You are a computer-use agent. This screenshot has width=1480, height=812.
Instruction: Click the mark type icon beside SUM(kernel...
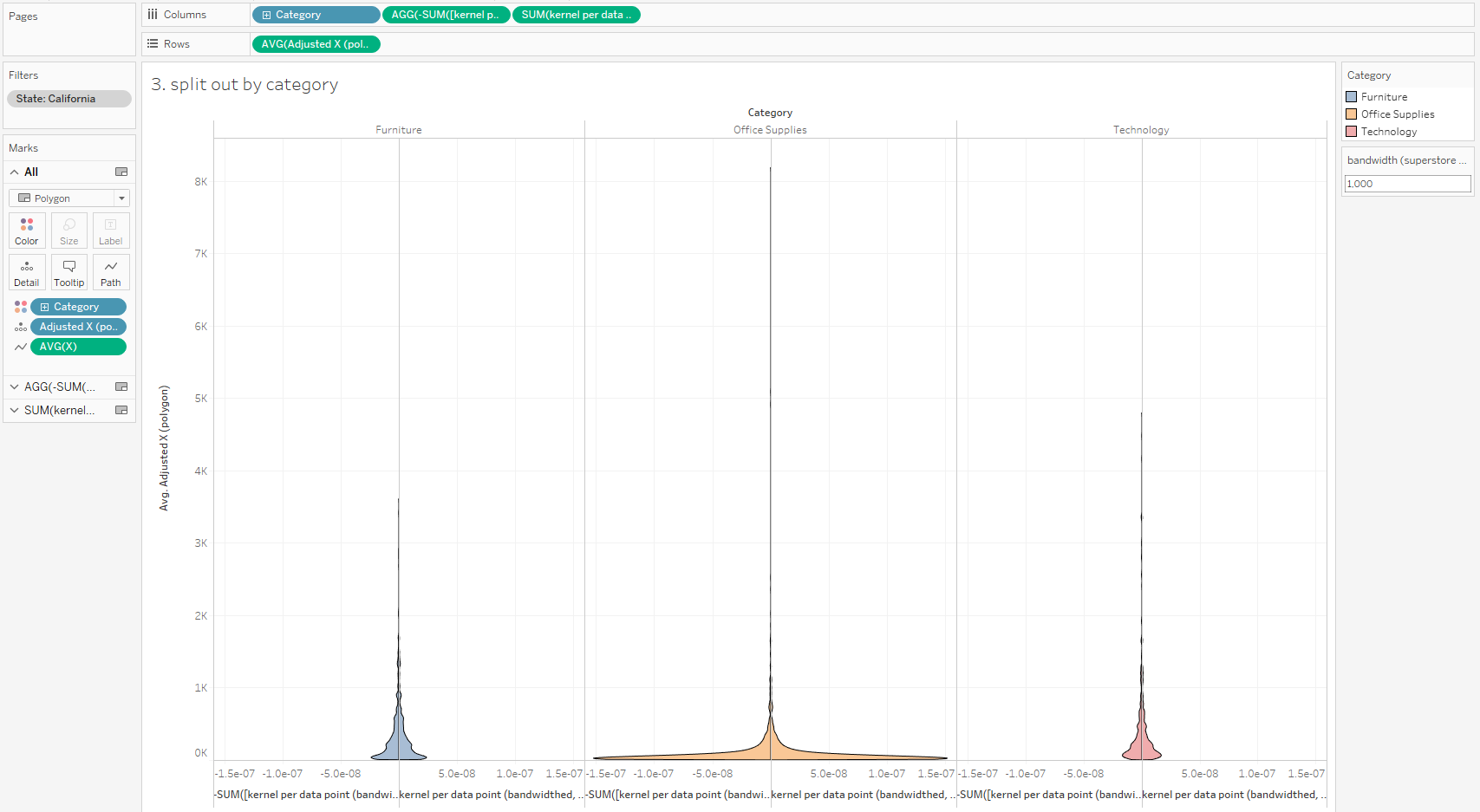(121, 411)
